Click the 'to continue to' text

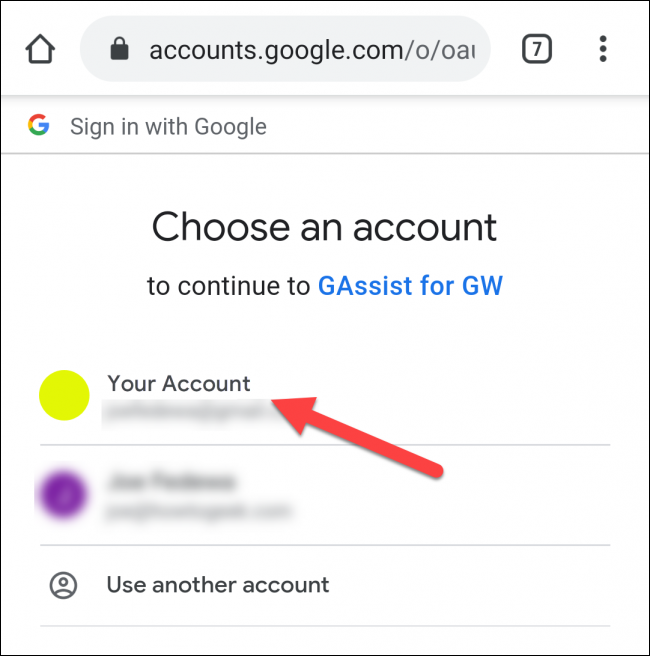point(228,286)
